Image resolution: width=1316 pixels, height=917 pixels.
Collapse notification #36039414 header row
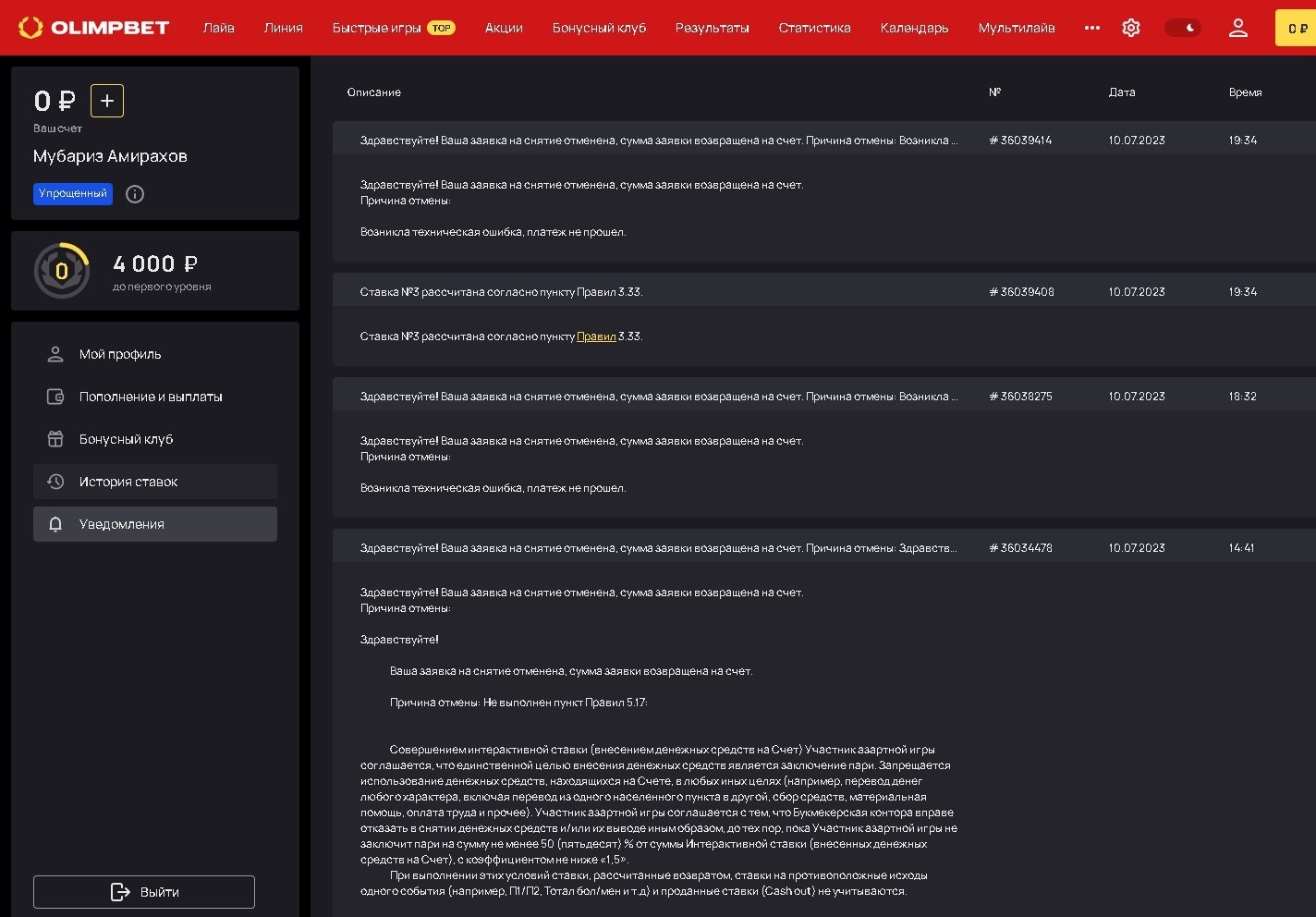tap(658, 141)
